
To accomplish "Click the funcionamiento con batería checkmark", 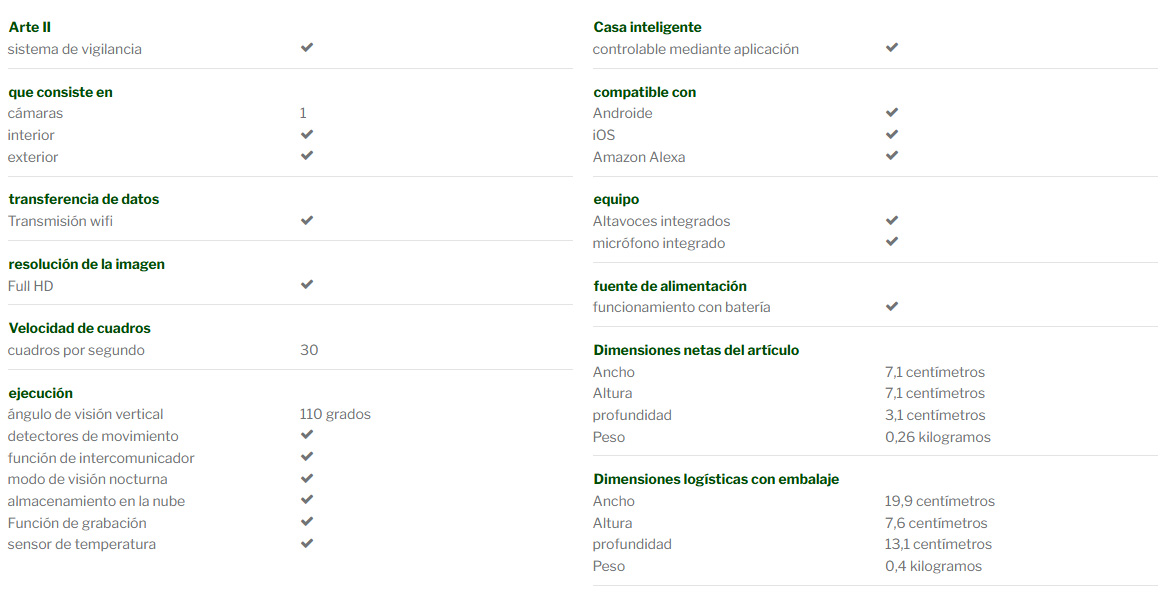I will click(892, 307).
